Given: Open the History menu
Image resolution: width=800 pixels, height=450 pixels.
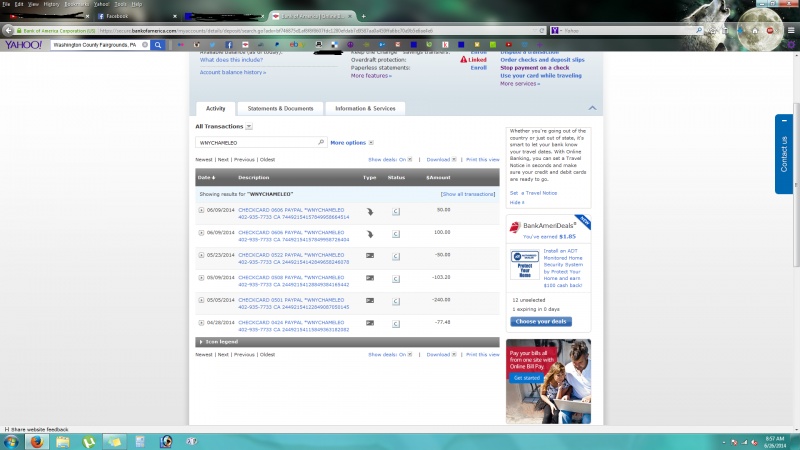Looking at the screenshot, I should click(51, 4).
